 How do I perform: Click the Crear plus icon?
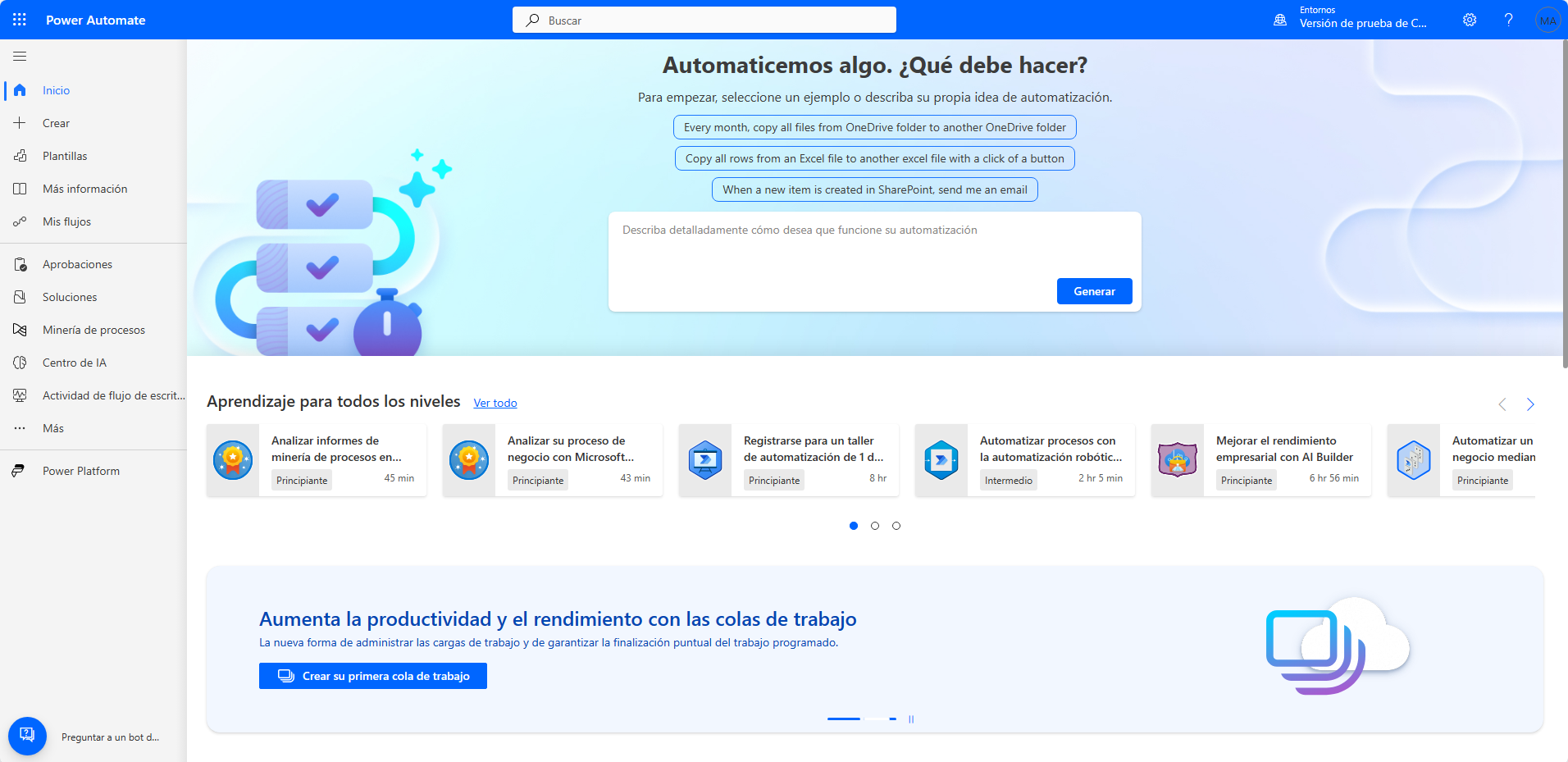(20, 123)
